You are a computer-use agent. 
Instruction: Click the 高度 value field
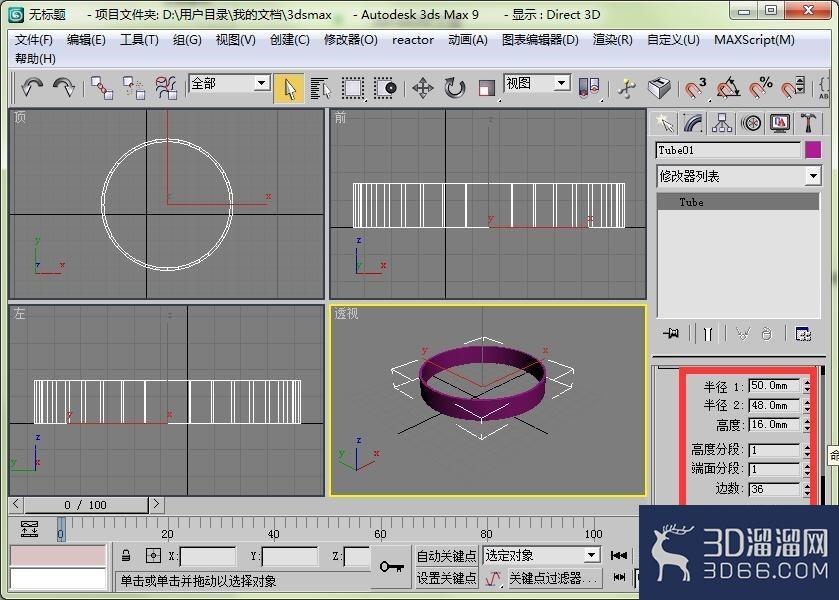tap(774, 424)
